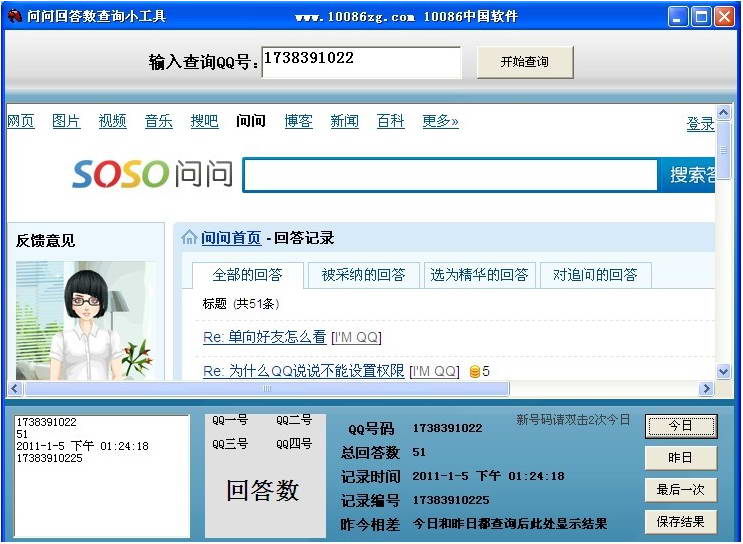Click the 记录编号 value 17383910225
Viewport: 743px width, 544px height.
(x=451, y=500)
